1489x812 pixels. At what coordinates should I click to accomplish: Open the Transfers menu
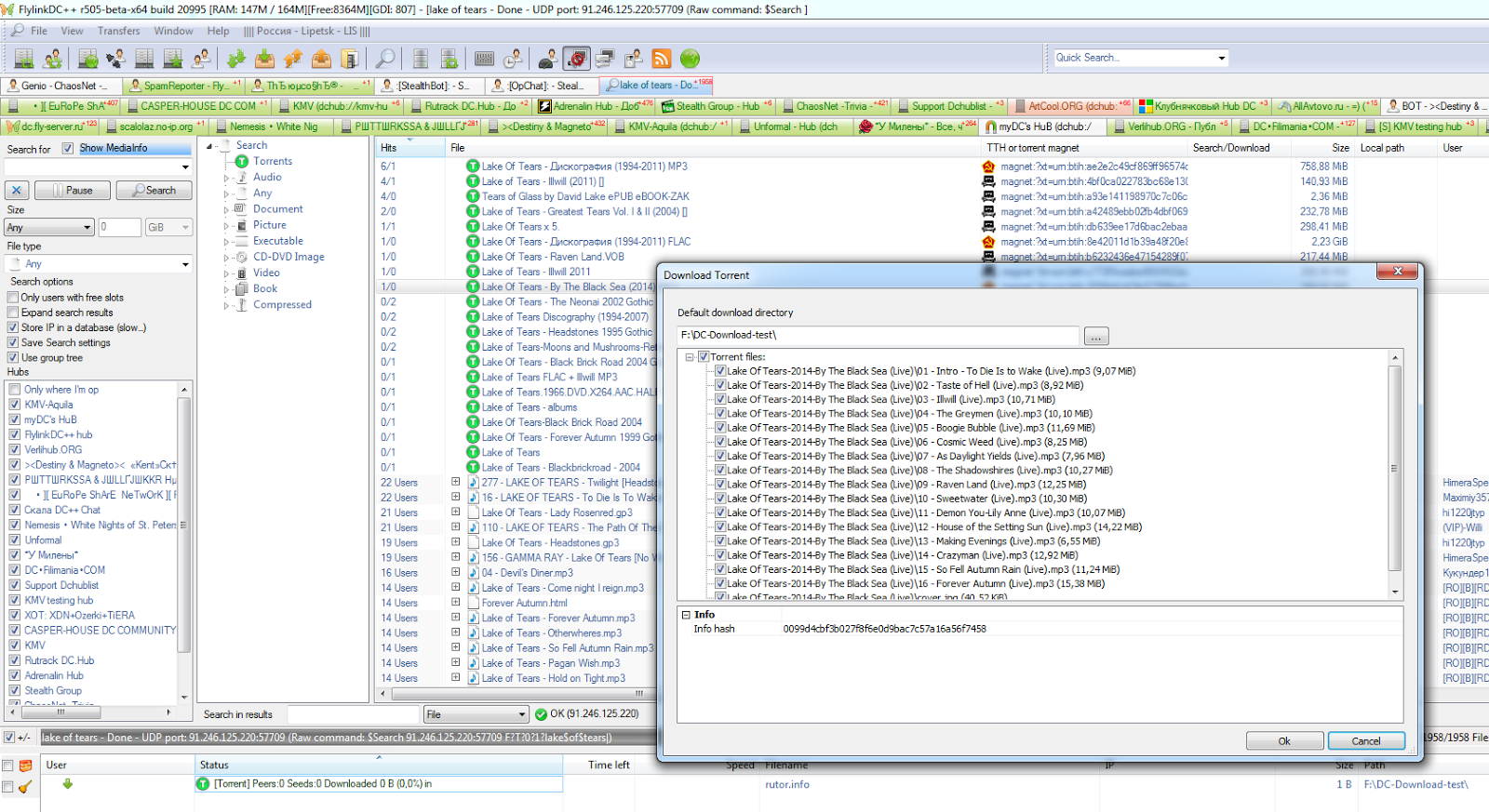pos(118,31)
